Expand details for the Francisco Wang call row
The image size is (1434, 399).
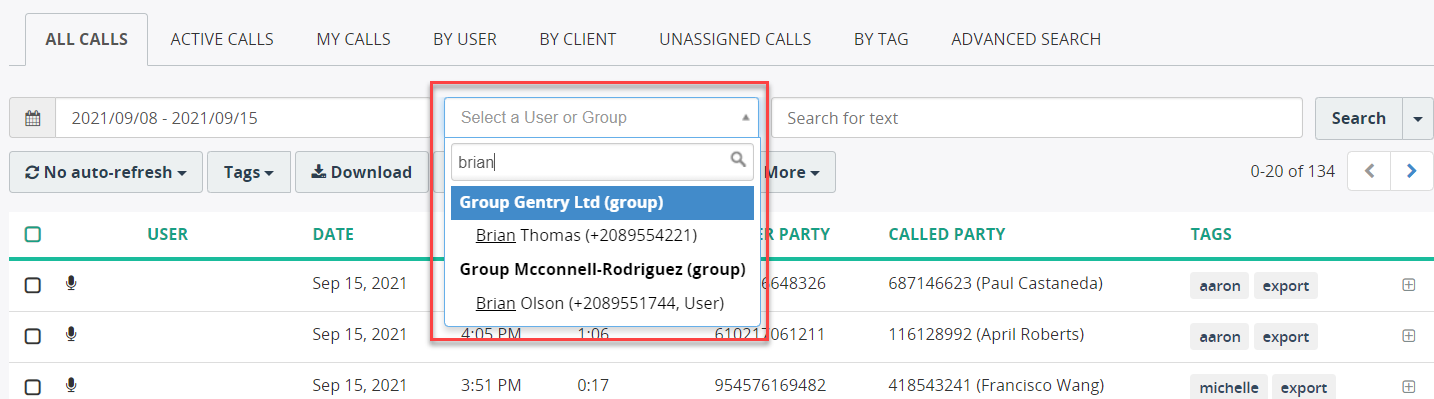pos(1409,386)
